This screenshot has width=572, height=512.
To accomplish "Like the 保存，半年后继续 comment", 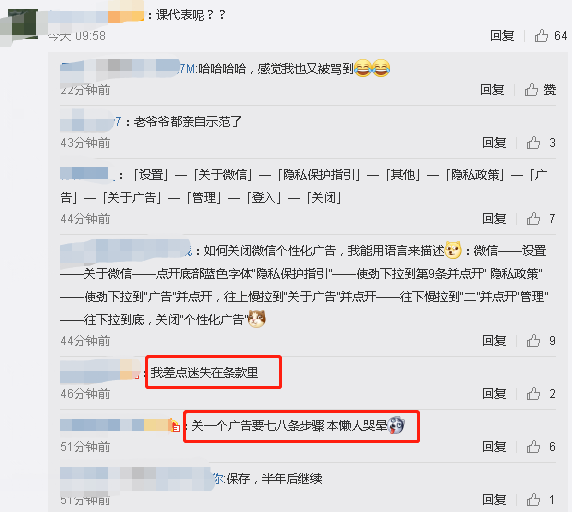I will click(533, 499).
